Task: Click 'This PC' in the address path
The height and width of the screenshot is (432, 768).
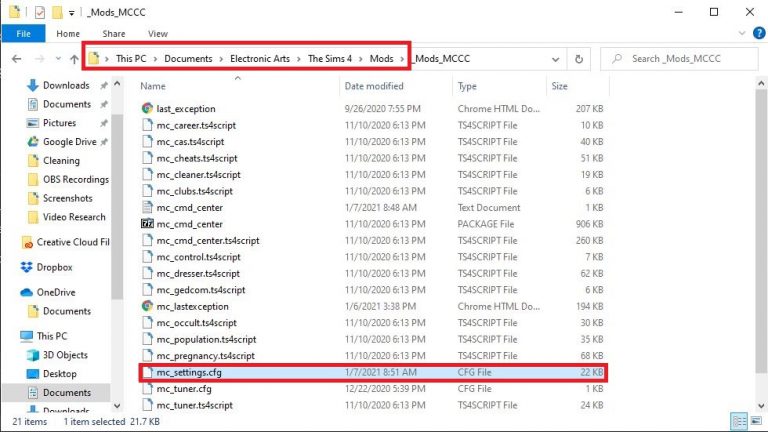Action: (131, 58)
